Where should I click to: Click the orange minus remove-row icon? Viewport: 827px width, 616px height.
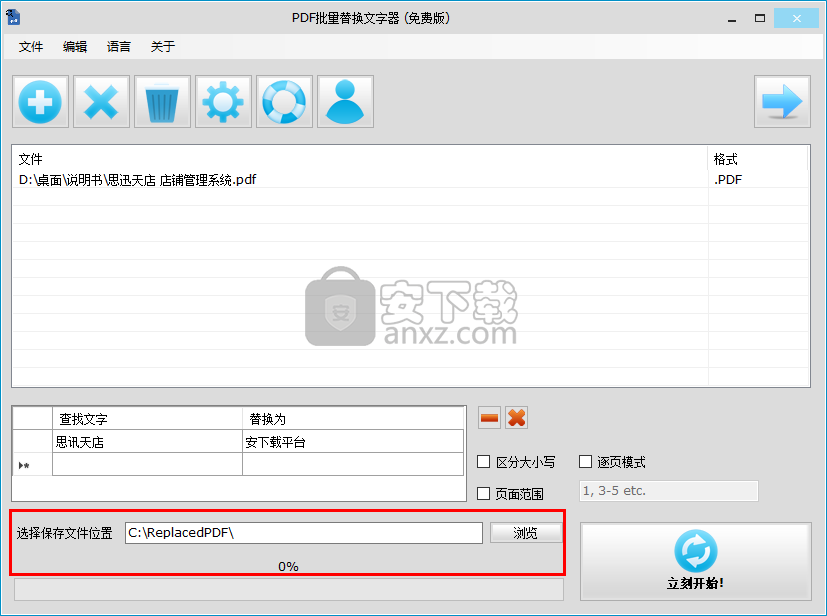[x=489, y=418]
